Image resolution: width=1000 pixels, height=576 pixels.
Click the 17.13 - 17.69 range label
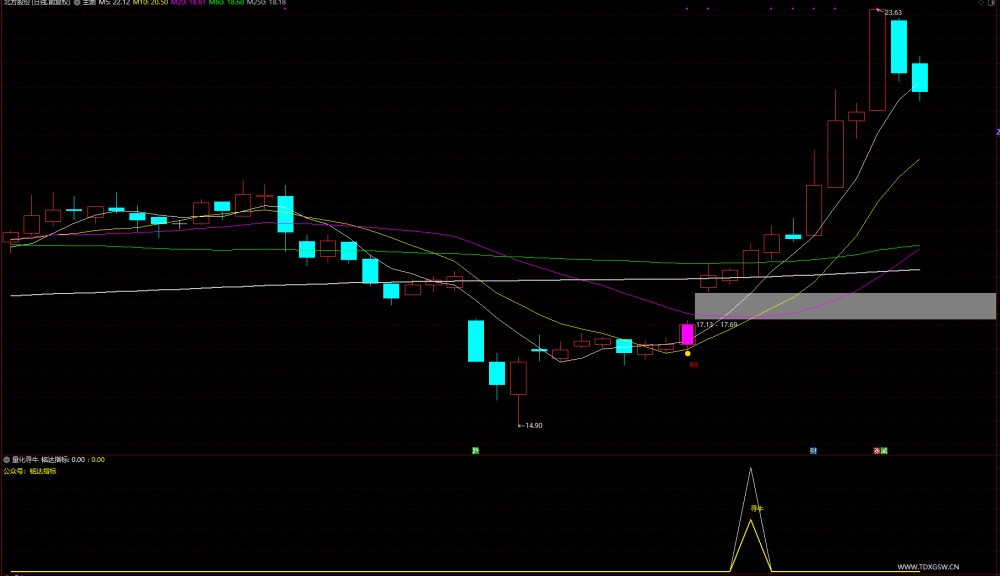pyautogui.click(x=717, y=325)
